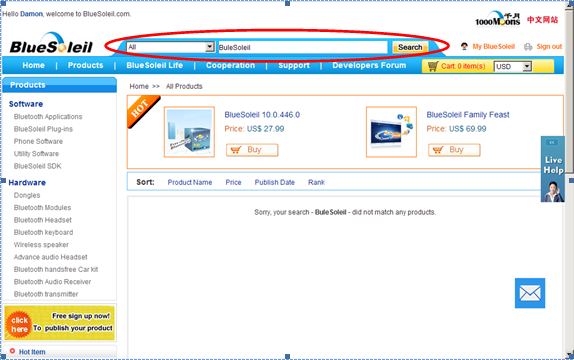Click the My BlueSoleil avatar icon
Image resolution: width=574 pixels, height=360 pixels.
pos(464,47)
